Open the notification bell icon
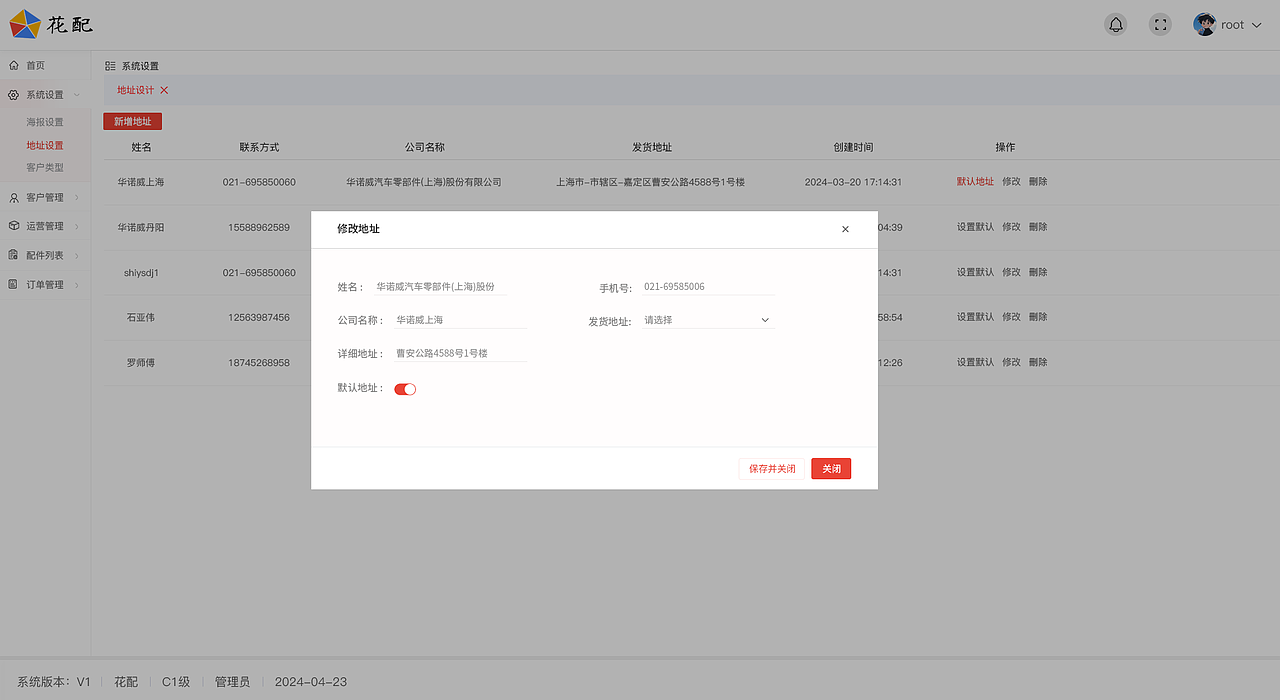Screen dimensions: 1280x700 click(1115, 24)
